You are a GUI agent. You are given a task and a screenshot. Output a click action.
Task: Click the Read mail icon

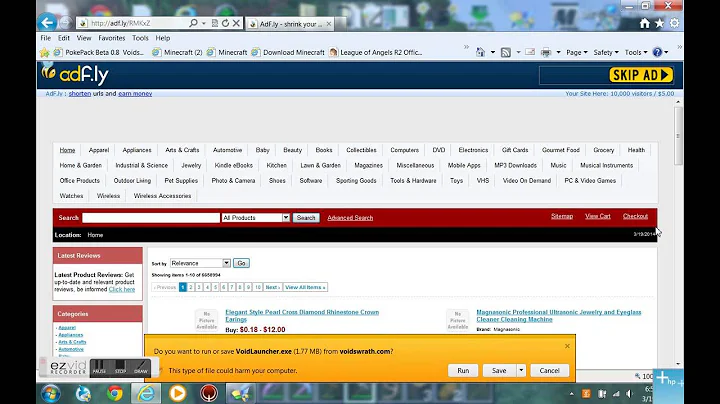530,52
